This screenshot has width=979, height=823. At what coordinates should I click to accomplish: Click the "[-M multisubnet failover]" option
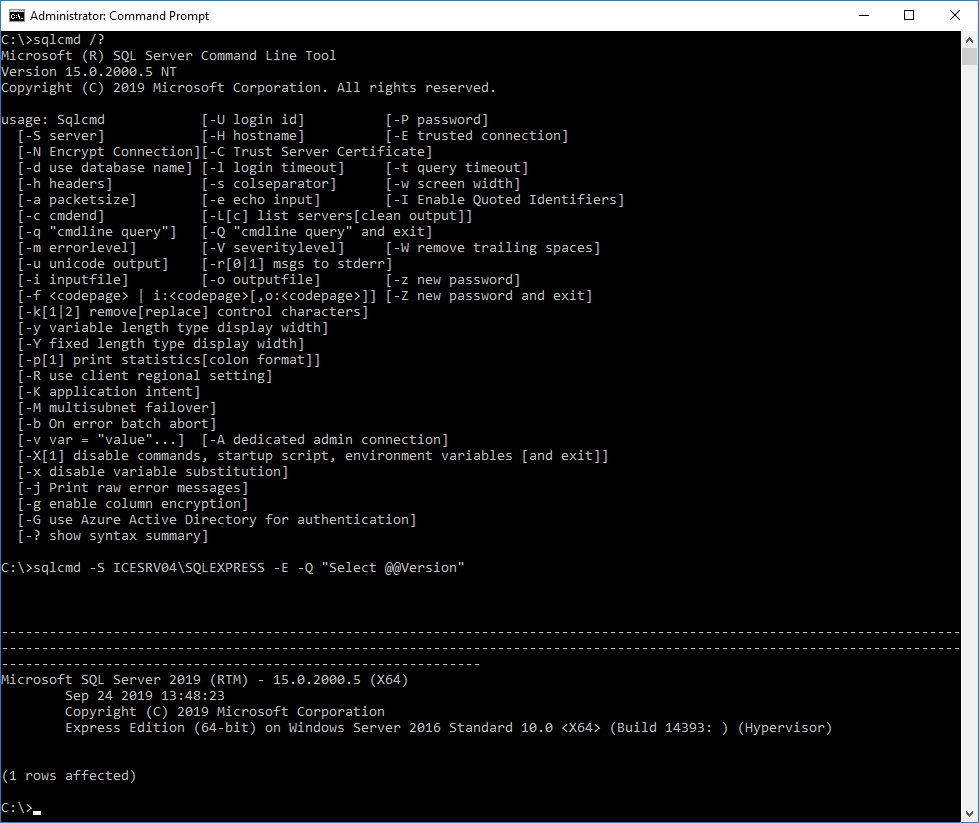pyautogui.click(x=117, y=408)
